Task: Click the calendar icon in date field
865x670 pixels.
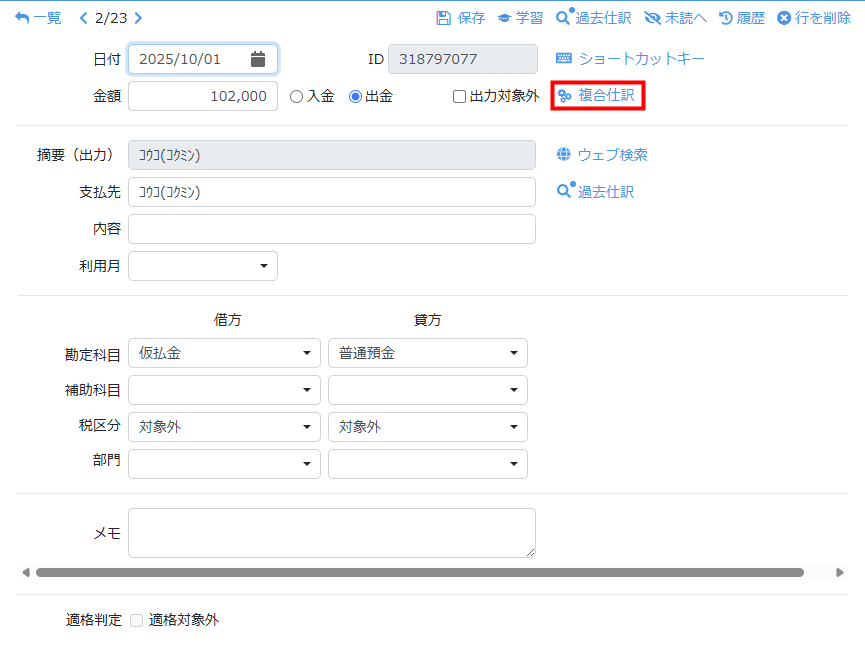Action: coord(258,59)
